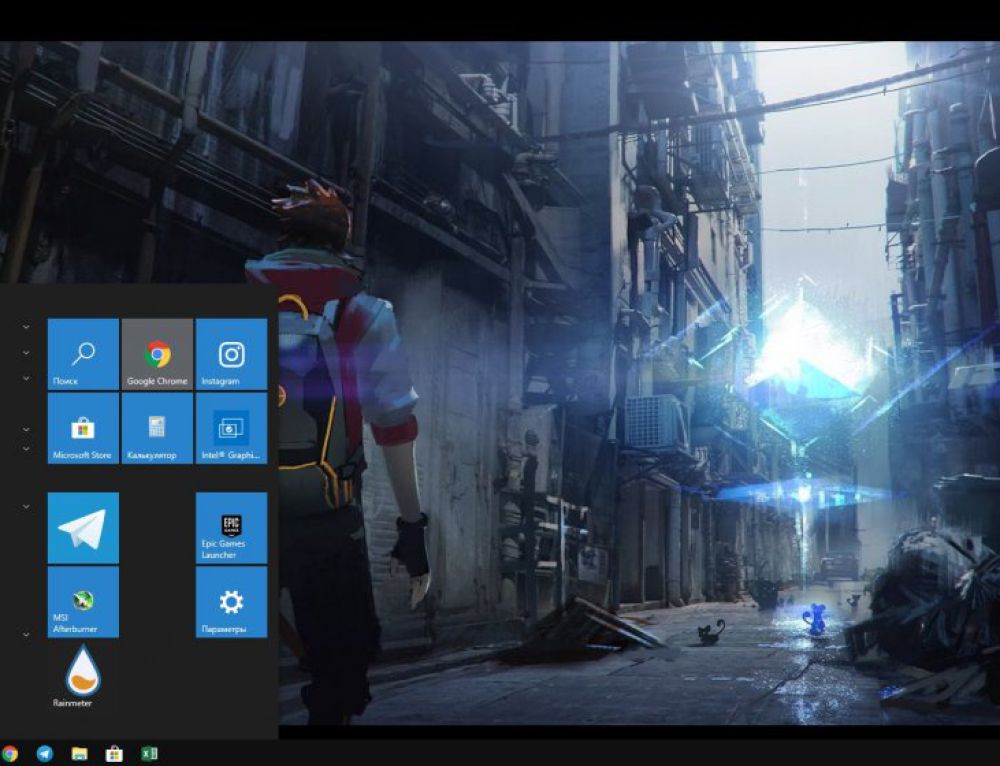The height and width of the screenshot is (766, 1000).
Task: Launch the Калькулятор tile
Action: pos(156,429)
